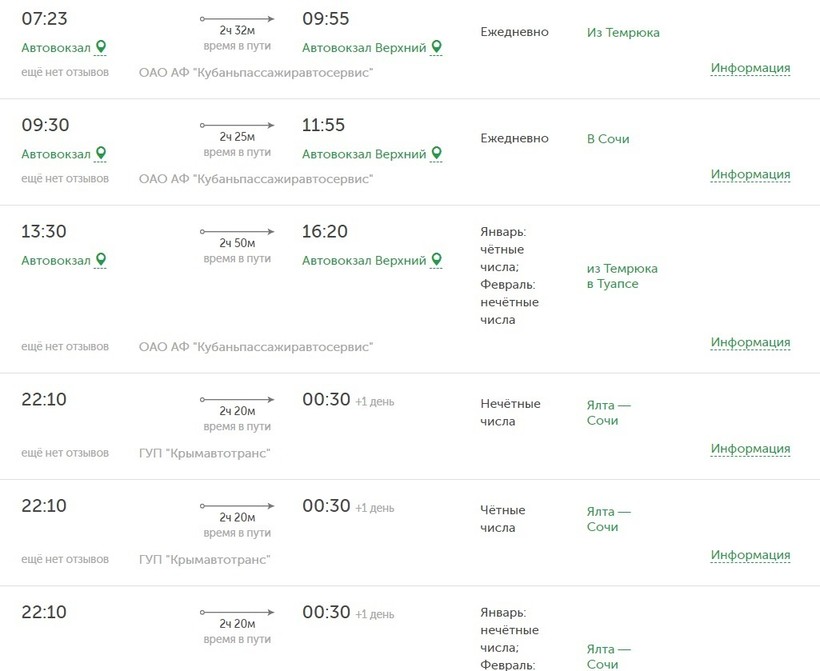Open Информация for the 07:23 trip
The height and width of the screenshot is (671, 820).
750,68
